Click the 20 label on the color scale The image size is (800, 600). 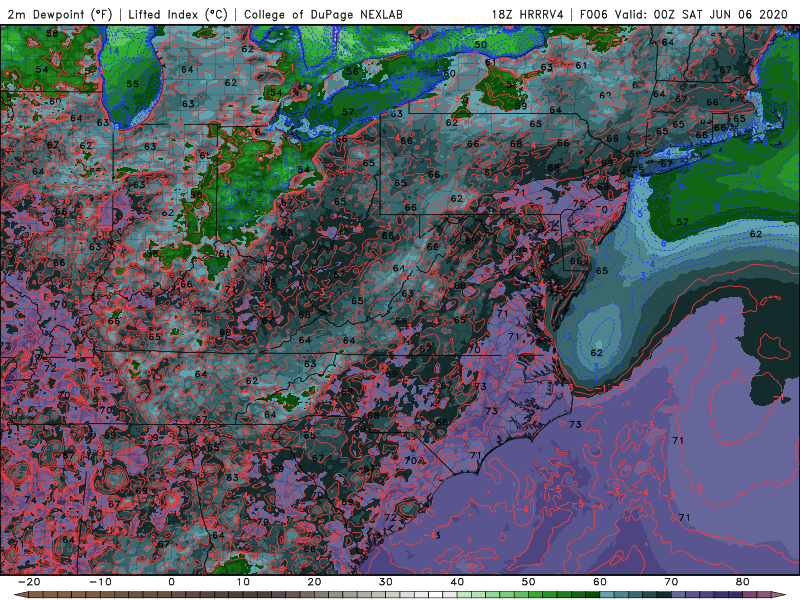click(x=314, y=582)
